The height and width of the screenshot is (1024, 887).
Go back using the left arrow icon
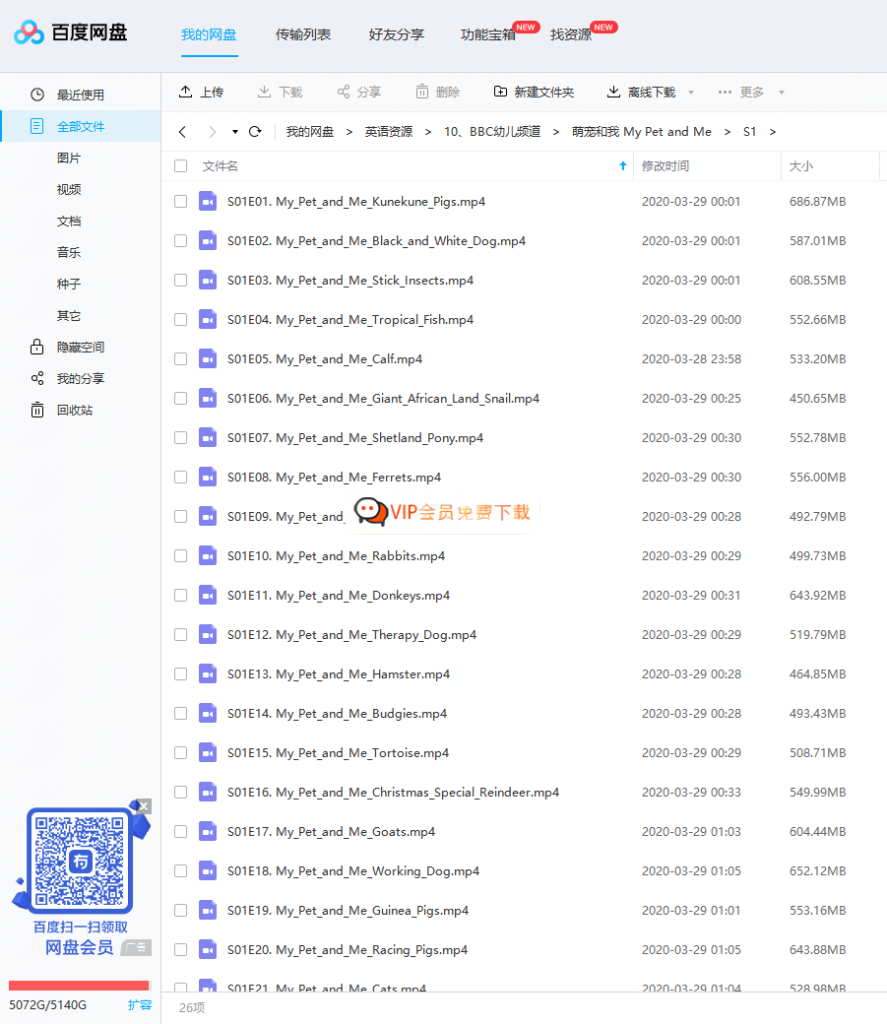[182, 131]
